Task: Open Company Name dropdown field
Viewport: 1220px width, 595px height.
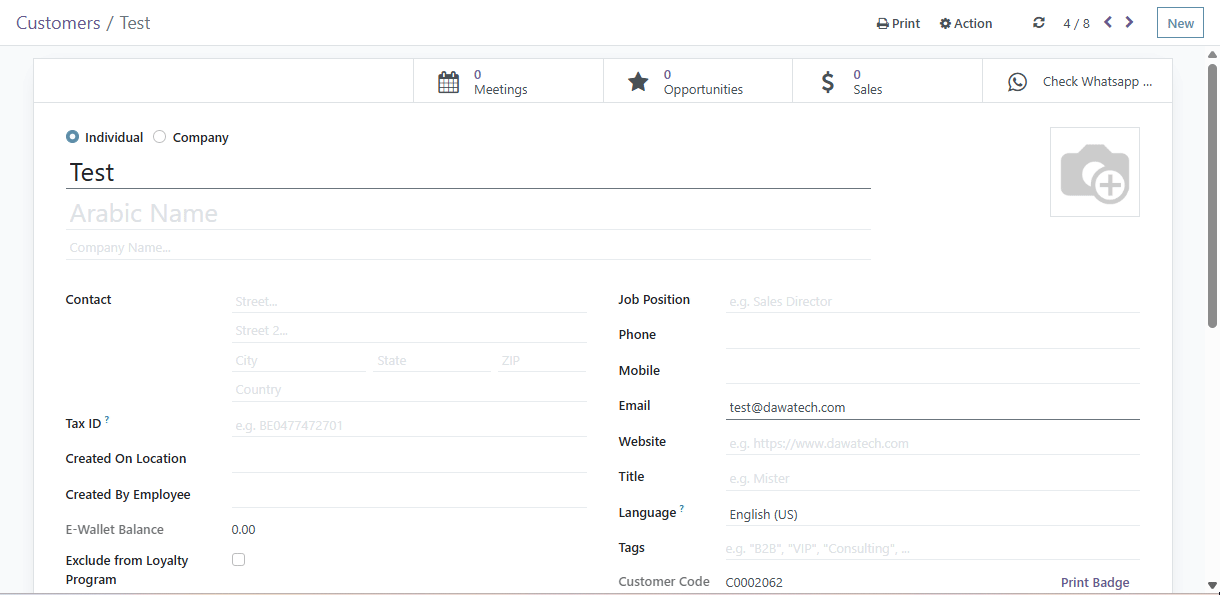Action: tap(468, 247)
